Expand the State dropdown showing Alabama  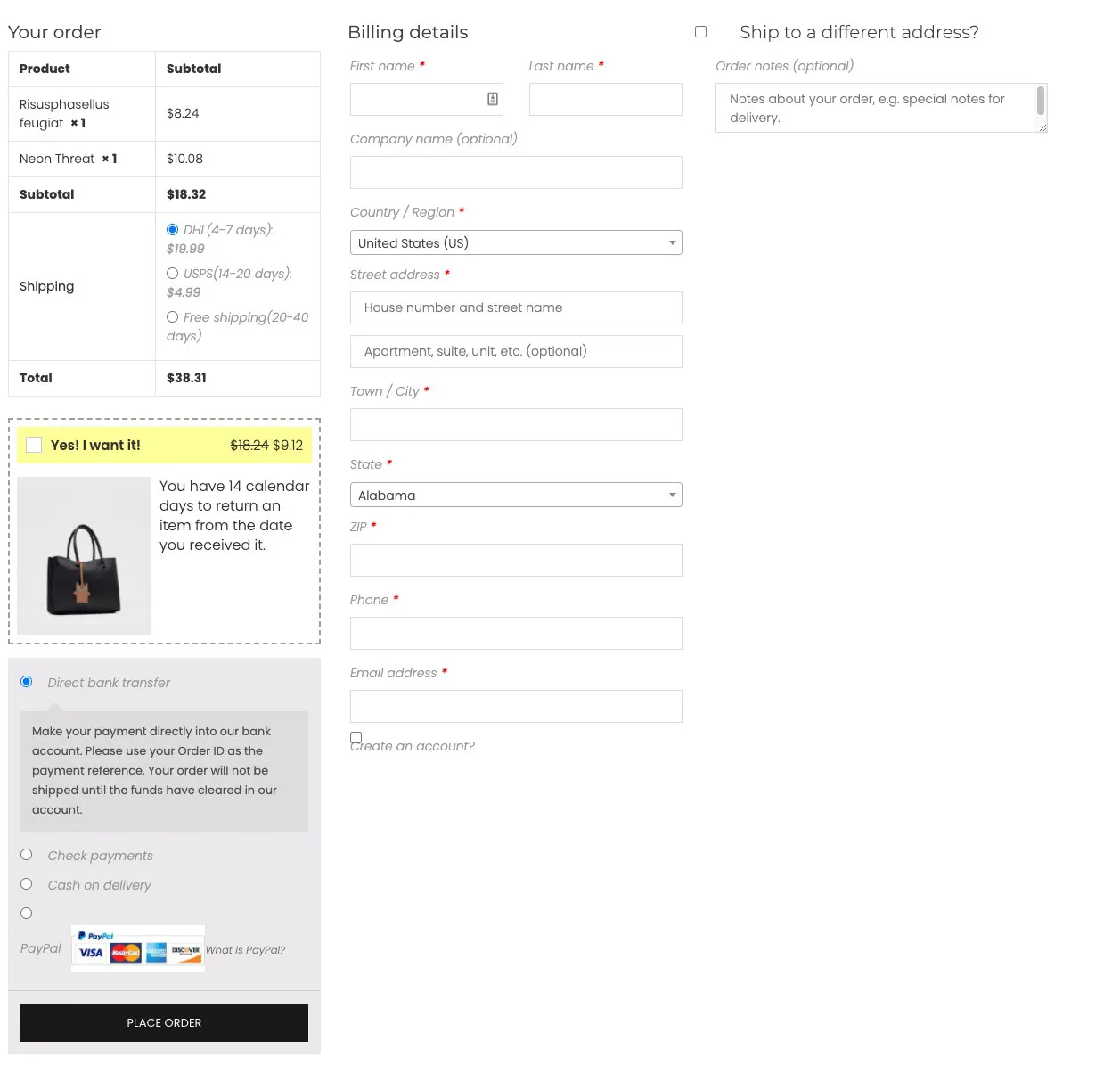tap(516, 496)
